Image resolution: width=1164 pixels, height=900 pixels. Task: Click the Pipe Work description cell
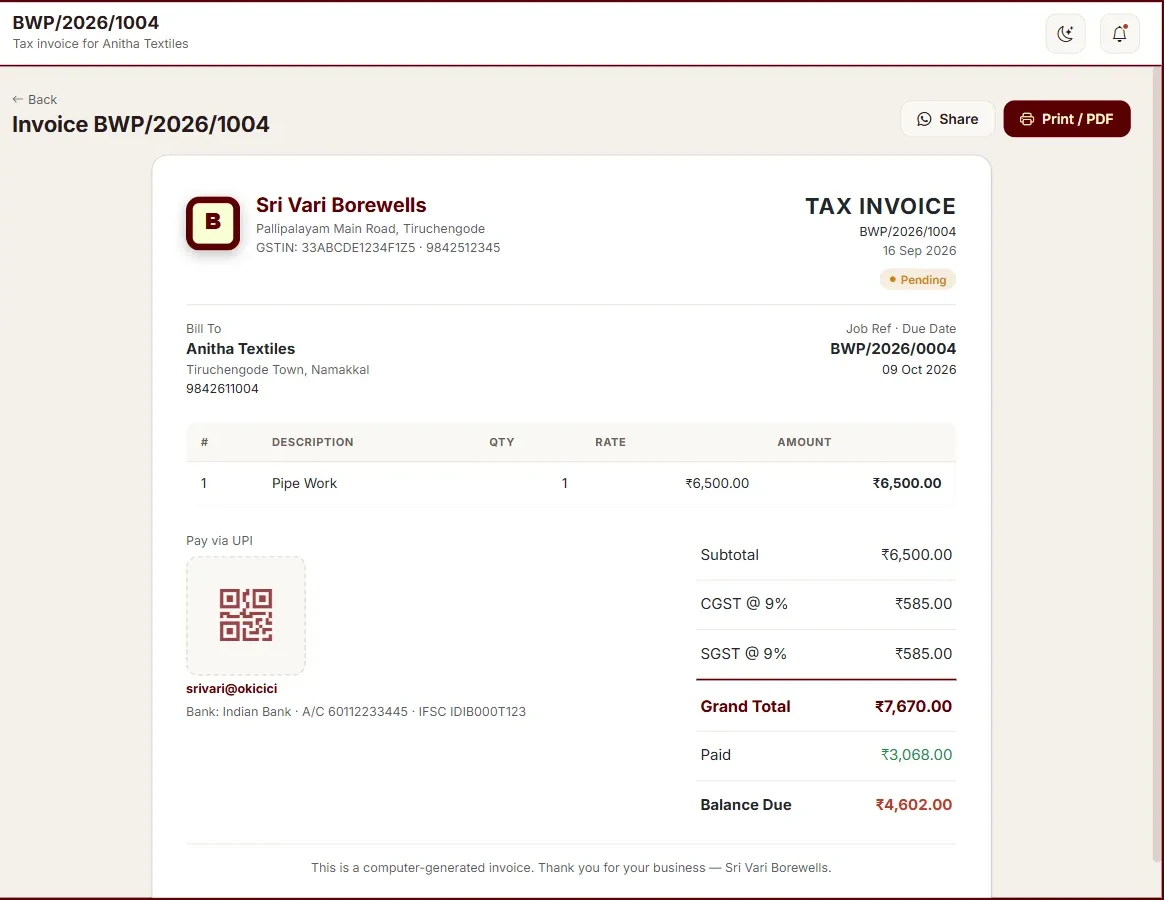(x=304, y=483)
